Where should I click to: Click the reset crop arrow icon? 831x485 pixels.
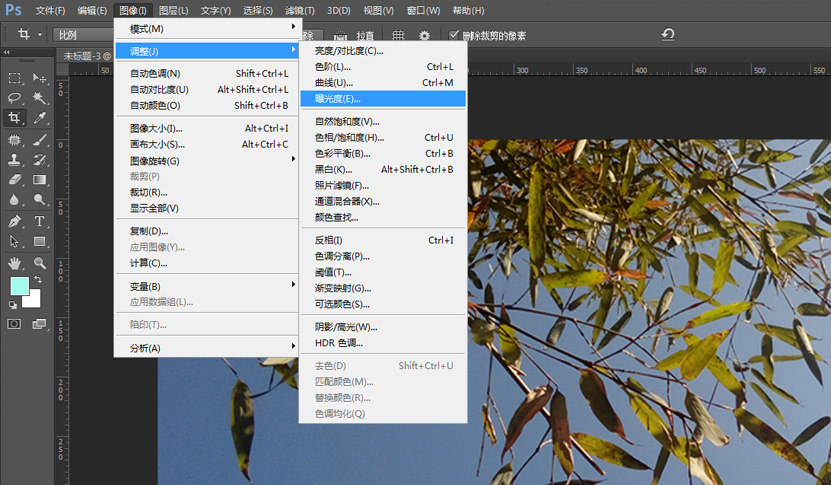[x=667, y=35]
